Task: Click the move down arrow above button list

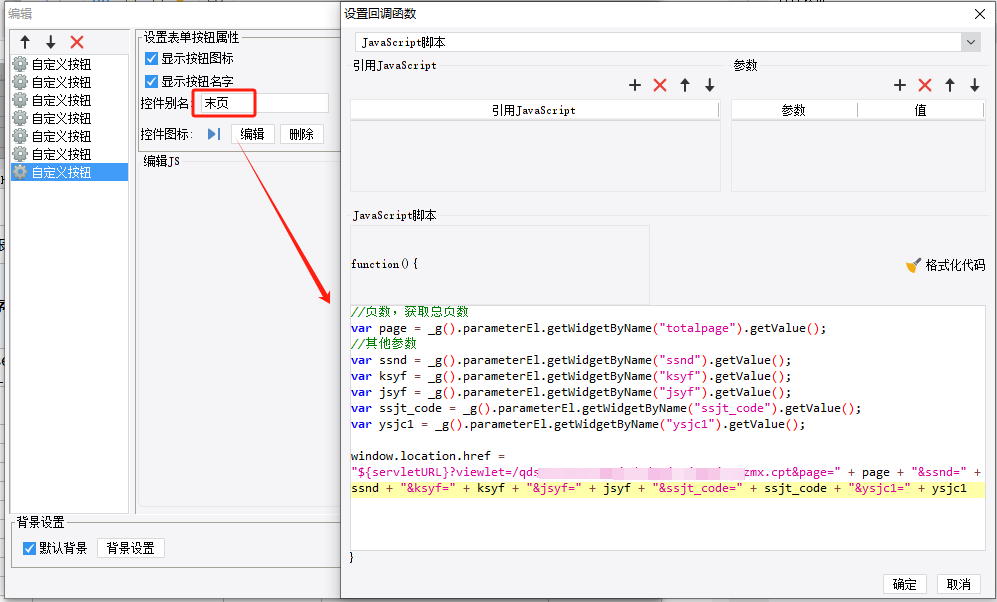Action: coord(51,42)
